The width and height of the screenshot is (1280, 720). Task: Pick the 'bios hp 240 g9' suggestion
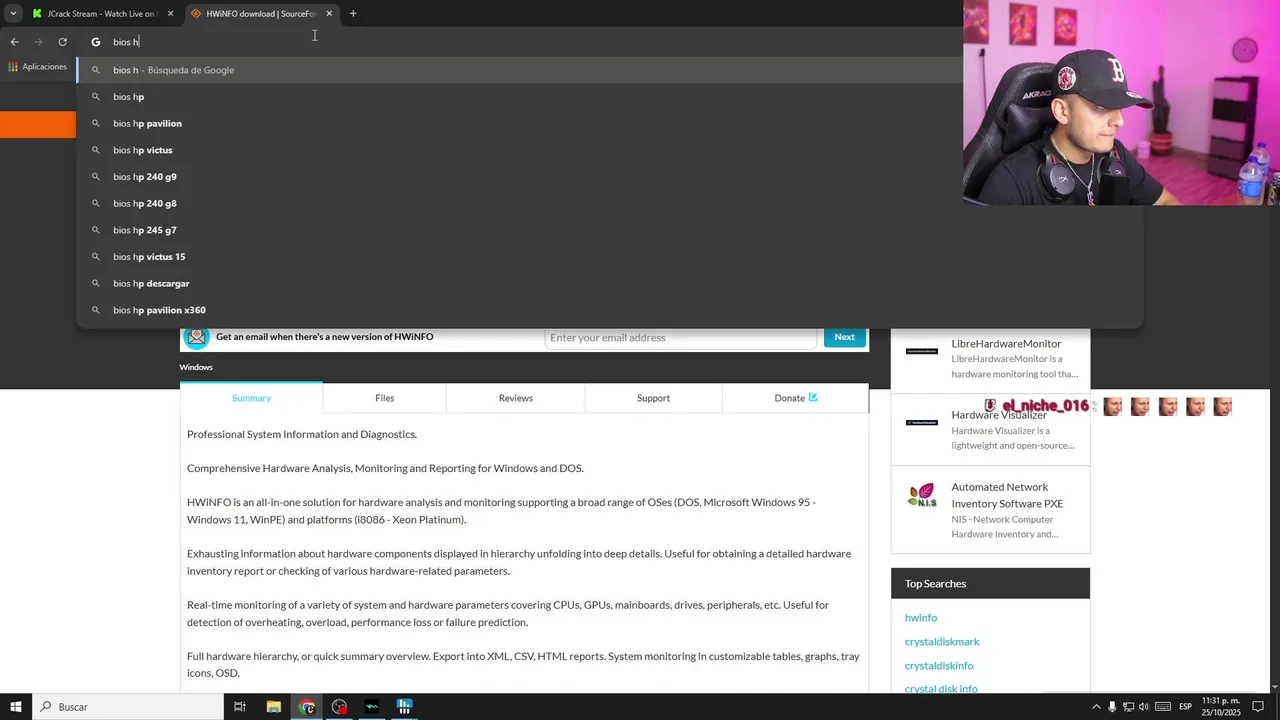tap(520, 177)
